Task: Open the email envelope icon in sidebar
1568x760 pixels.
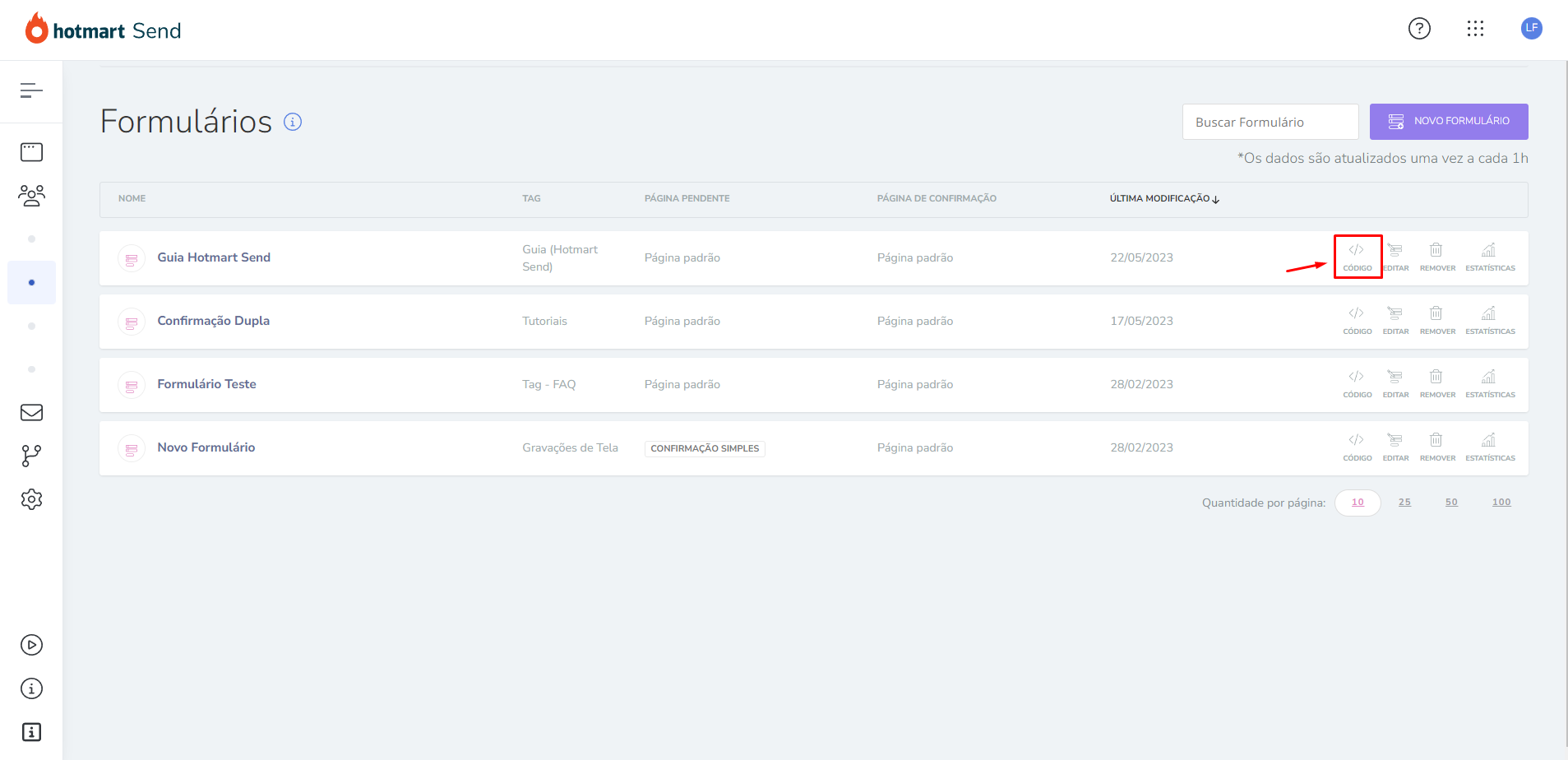Action: (31, 412)
